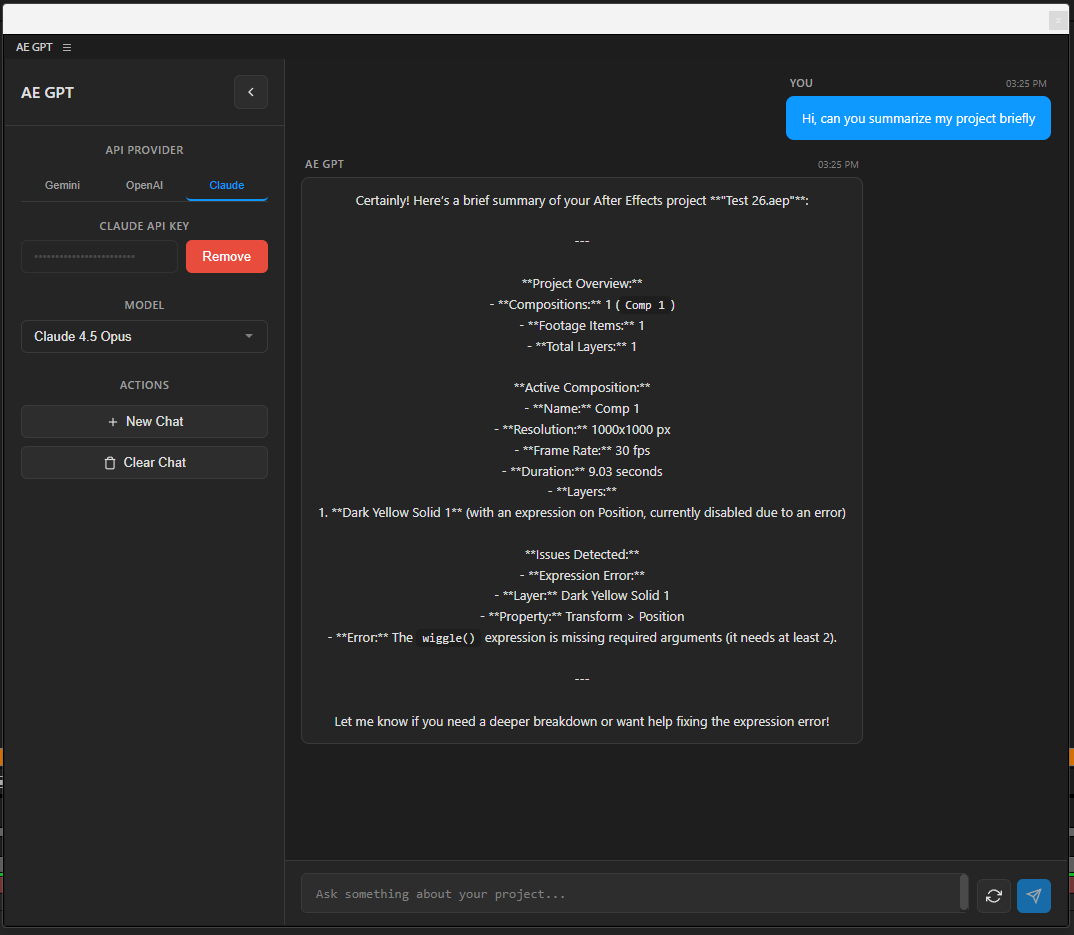Image resolution: width=1074 pixels, height=935 pixels.
Task: Click the AE GPT panel title
Action: 47,92
